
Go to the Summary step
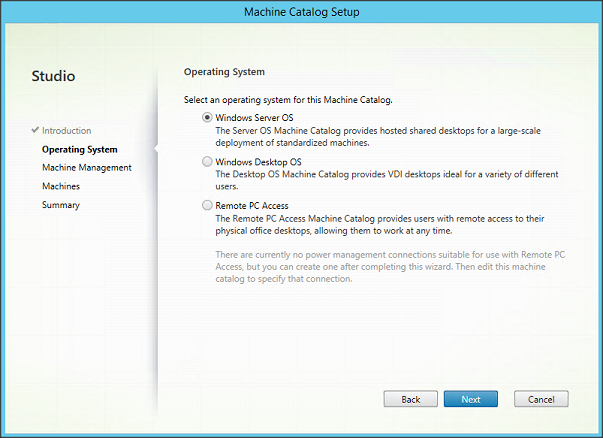point(61,205)
